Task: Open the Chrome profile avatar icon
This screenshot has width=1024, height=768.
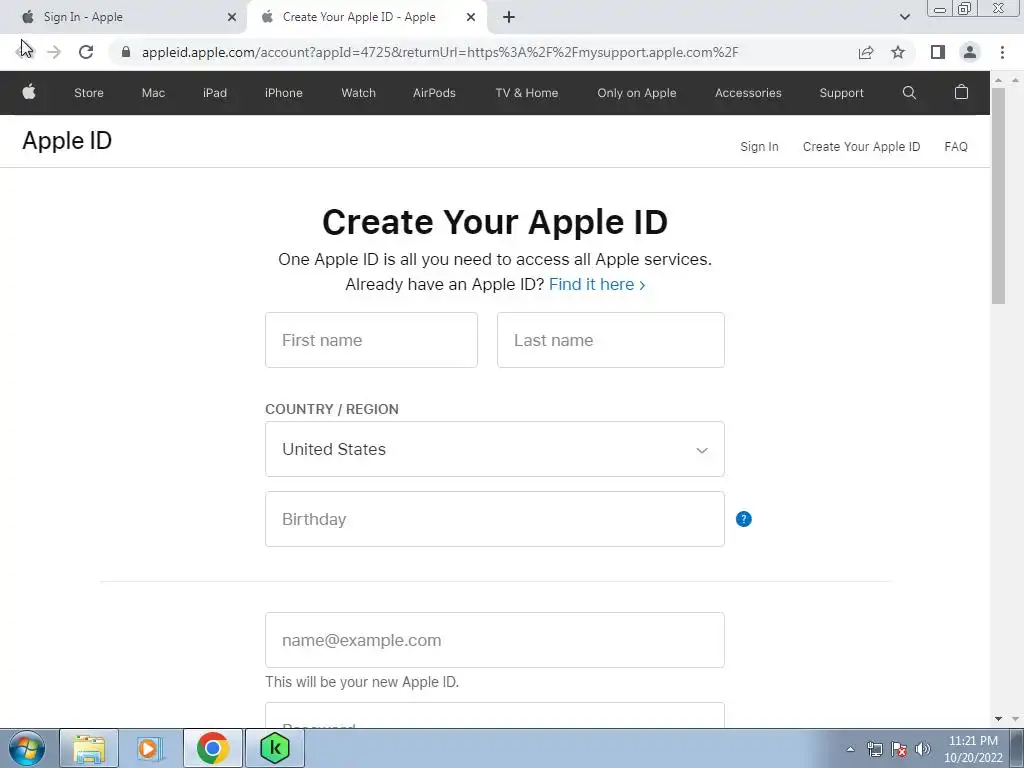Action: [x=970, y=52]
